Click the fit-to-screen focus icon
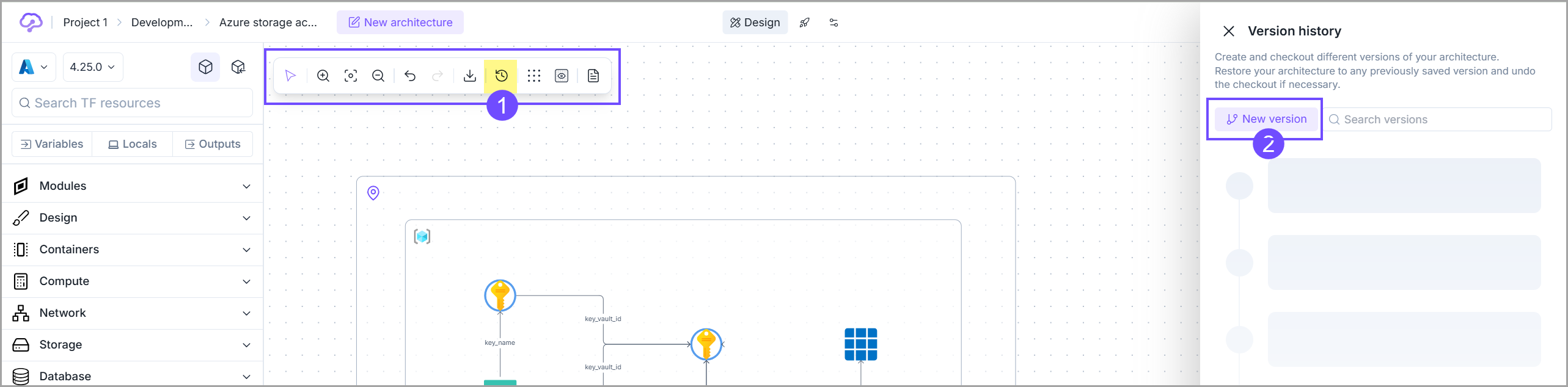1568x387 pixels. (x=351, y=76)
